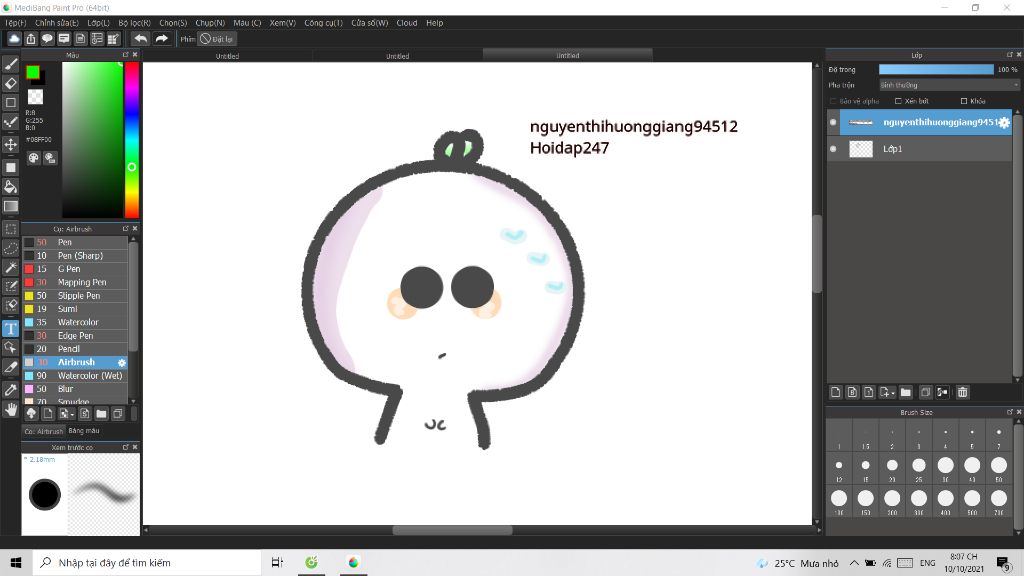Viewport: 1024px width, 576px height.
Task: Hide the Lớp1 layer
Action: tap(833, 149)
